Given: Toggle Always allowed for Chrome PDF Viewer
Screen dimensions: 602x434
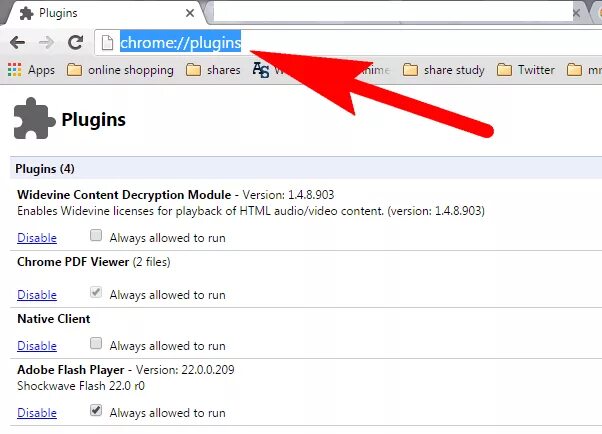Looking at the screenshot, I should [96, 292].
